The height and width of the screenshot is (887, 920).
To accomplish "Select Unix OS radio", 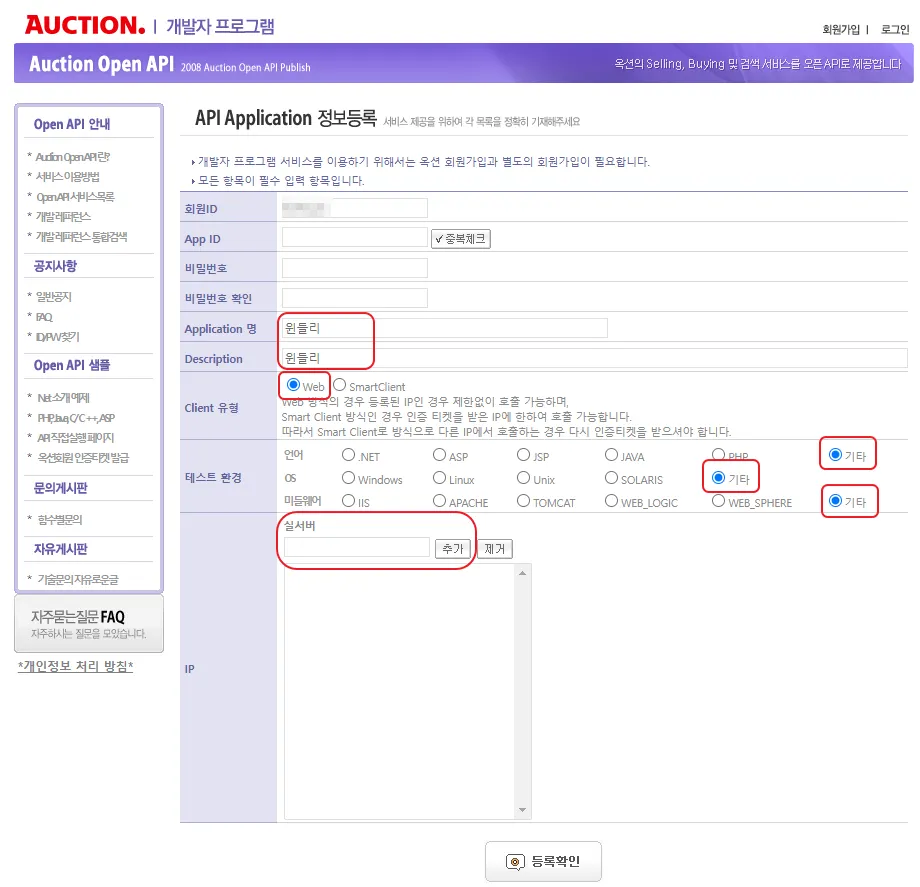I will (523, 478).
